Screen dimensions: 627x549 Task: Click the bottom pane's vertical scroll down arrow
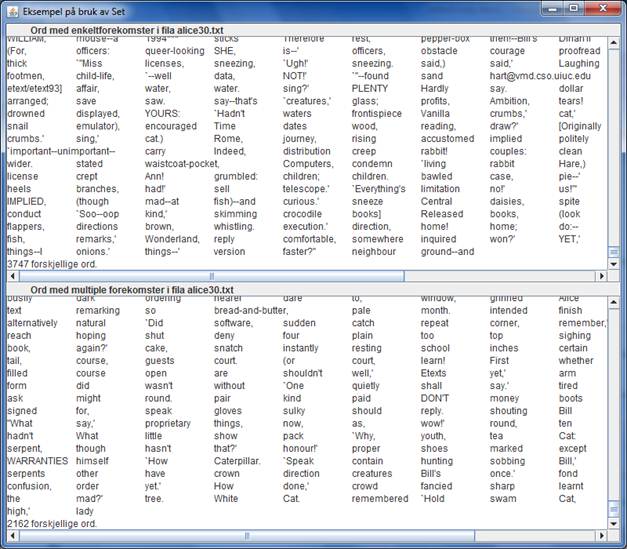point(613,523)
